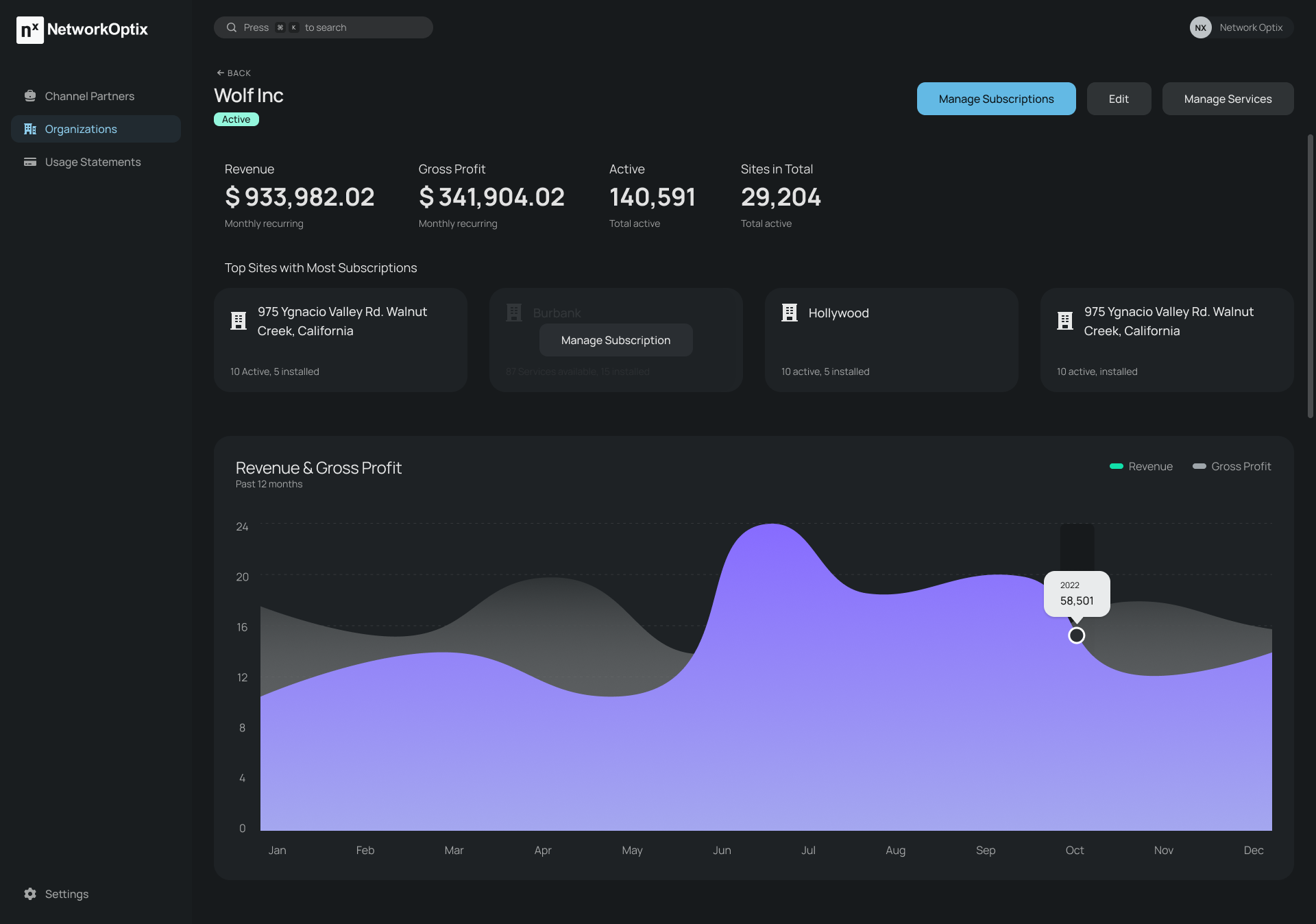Click the page vertical scrollbar
Viewport: 1316px width, 924px height.
tap(1310, 276)
